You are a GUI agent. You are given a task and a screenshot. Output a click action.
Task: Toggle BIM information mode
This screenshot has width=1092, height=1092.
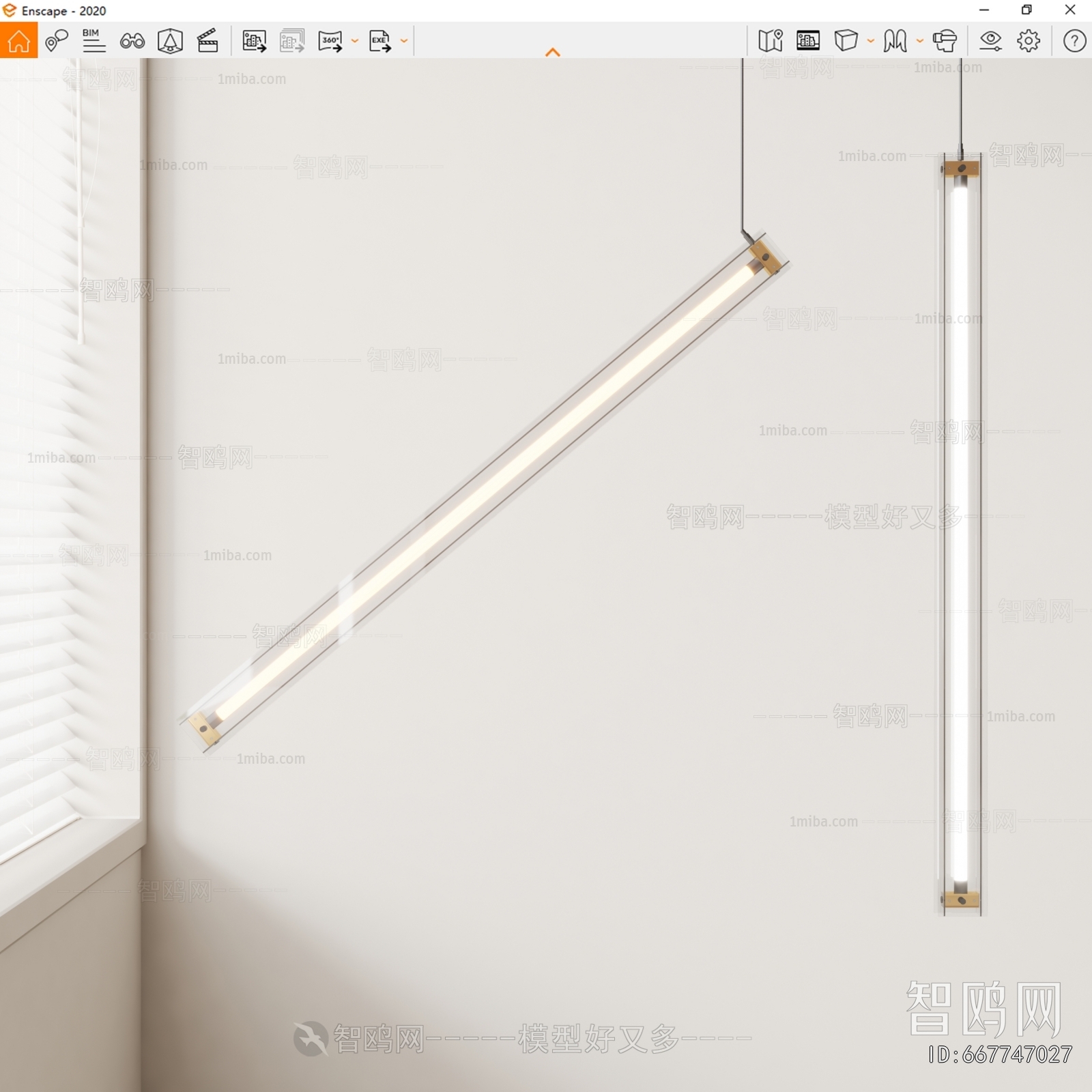pos(94,41)
